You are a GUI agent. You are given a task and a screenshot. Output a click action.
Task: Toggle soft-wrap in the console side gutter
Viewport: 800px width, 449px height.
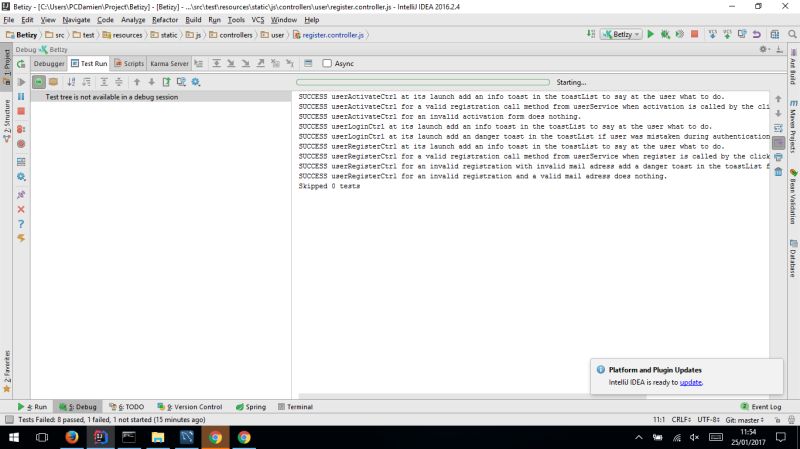(x=778, y=128)
